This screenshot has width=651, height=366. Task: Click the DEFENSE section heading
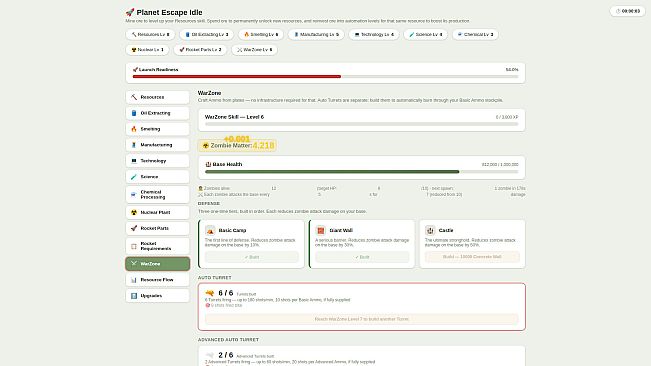[209, 204]
